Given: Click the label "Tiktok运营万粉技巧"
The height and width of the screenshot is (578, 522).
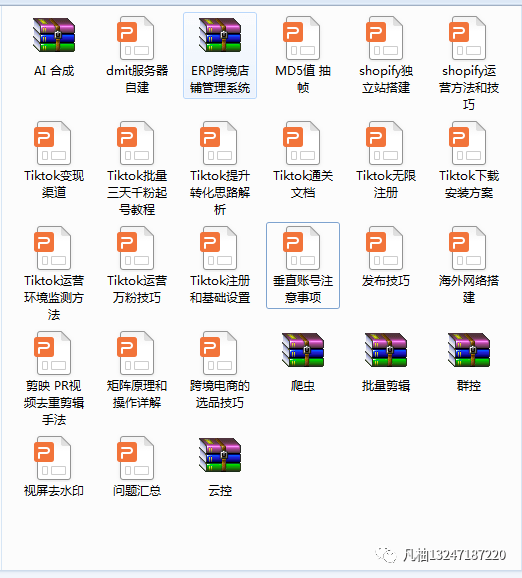Looking at the screenshot, I should (137, 289).
